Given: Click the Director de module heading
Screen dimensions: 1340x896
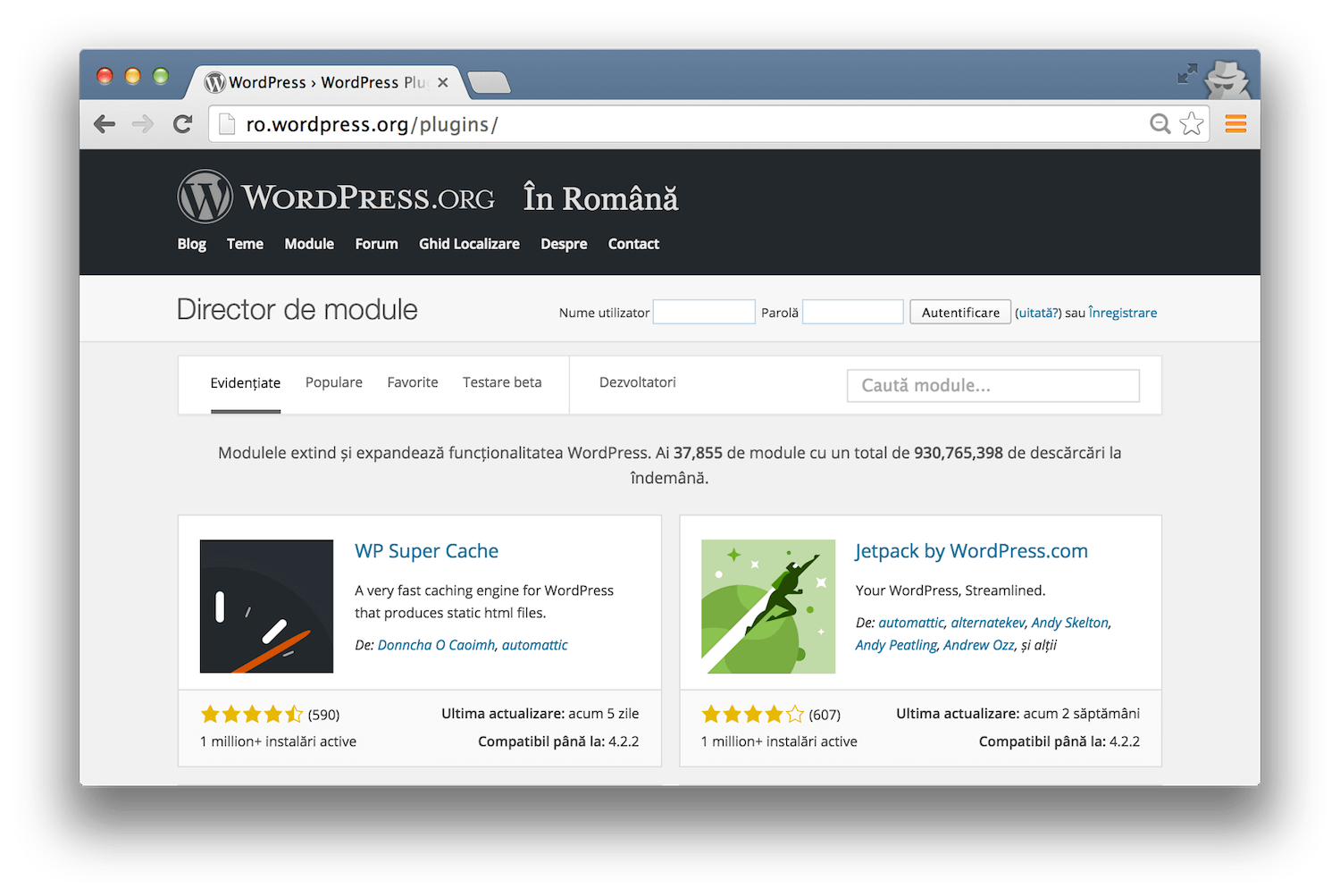Looking at the screenshot, I should [297, 309].
